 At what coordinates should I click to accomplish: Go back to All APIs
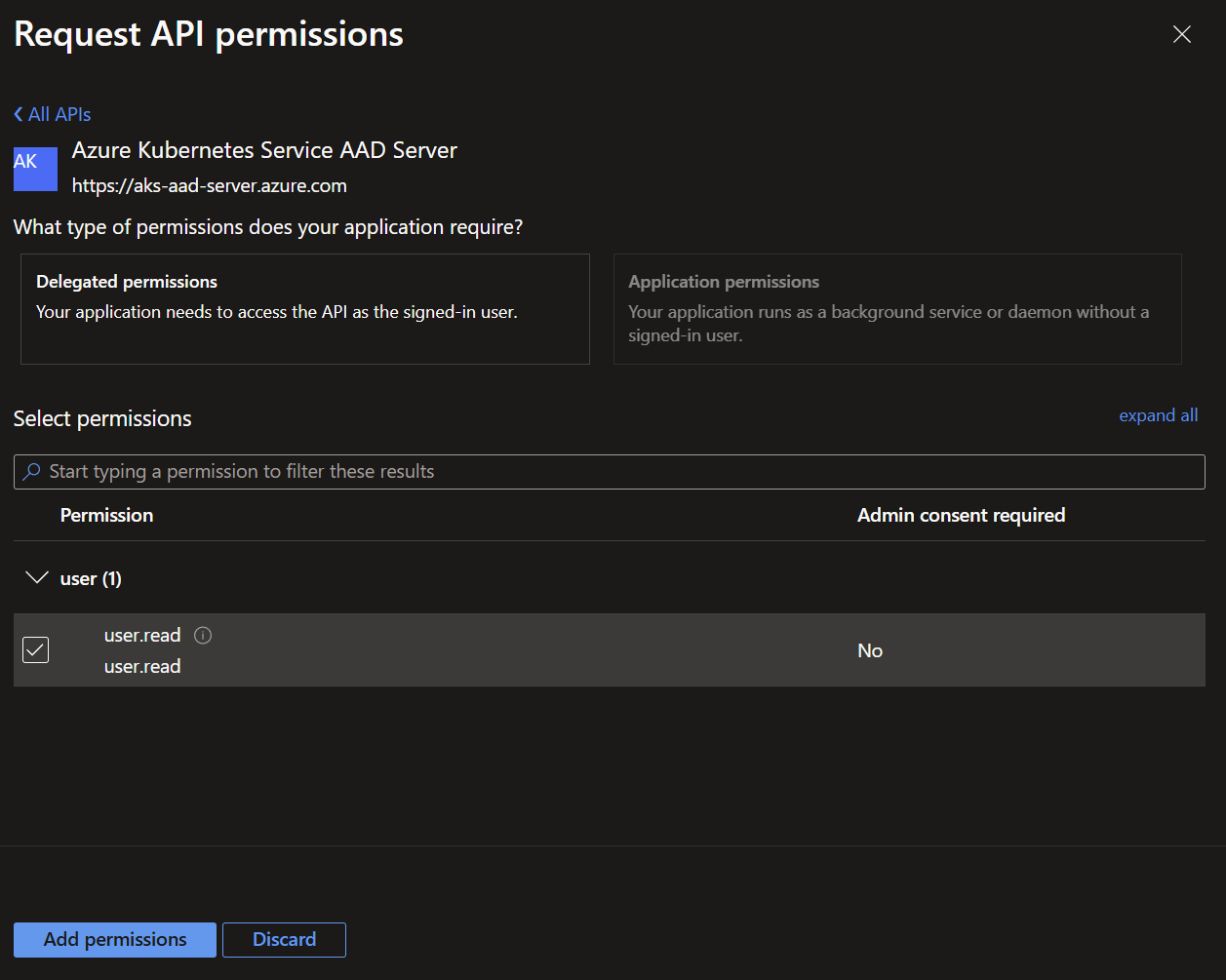tap(53, 114)
